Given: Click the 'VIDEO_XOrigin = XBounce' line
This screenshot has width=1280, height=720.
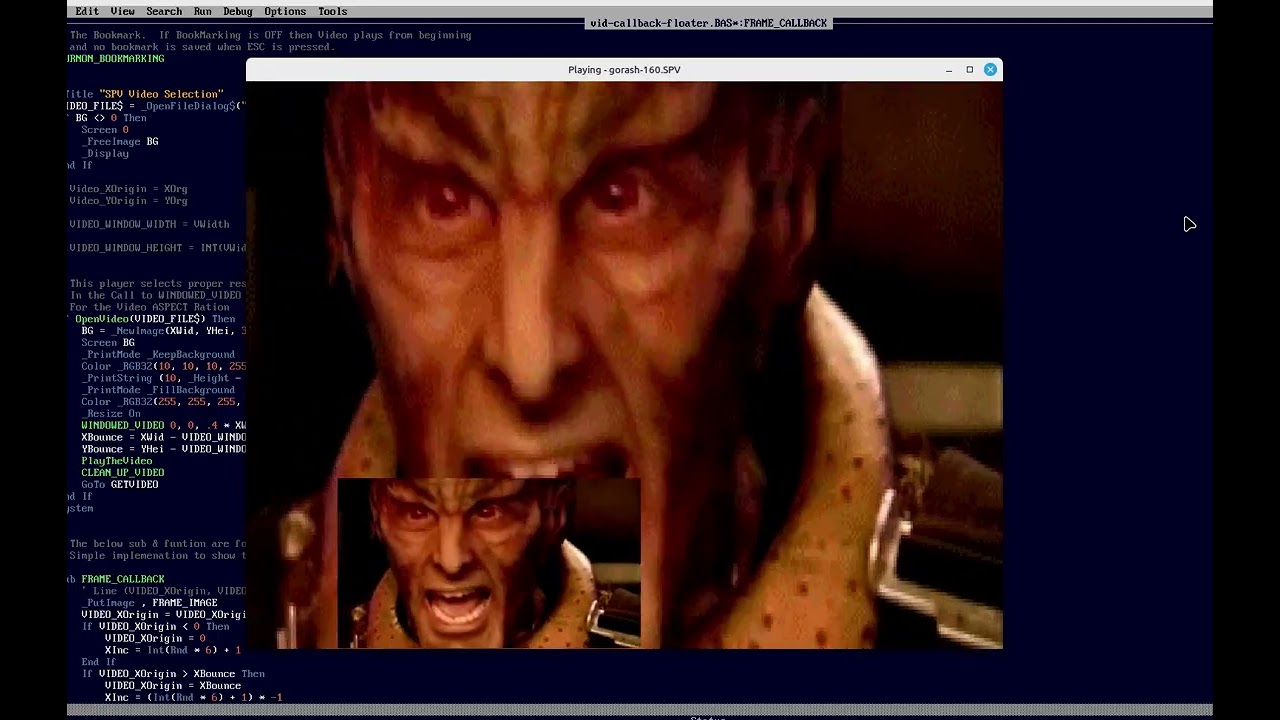Looking at the screenshot, I should [173, 686].
